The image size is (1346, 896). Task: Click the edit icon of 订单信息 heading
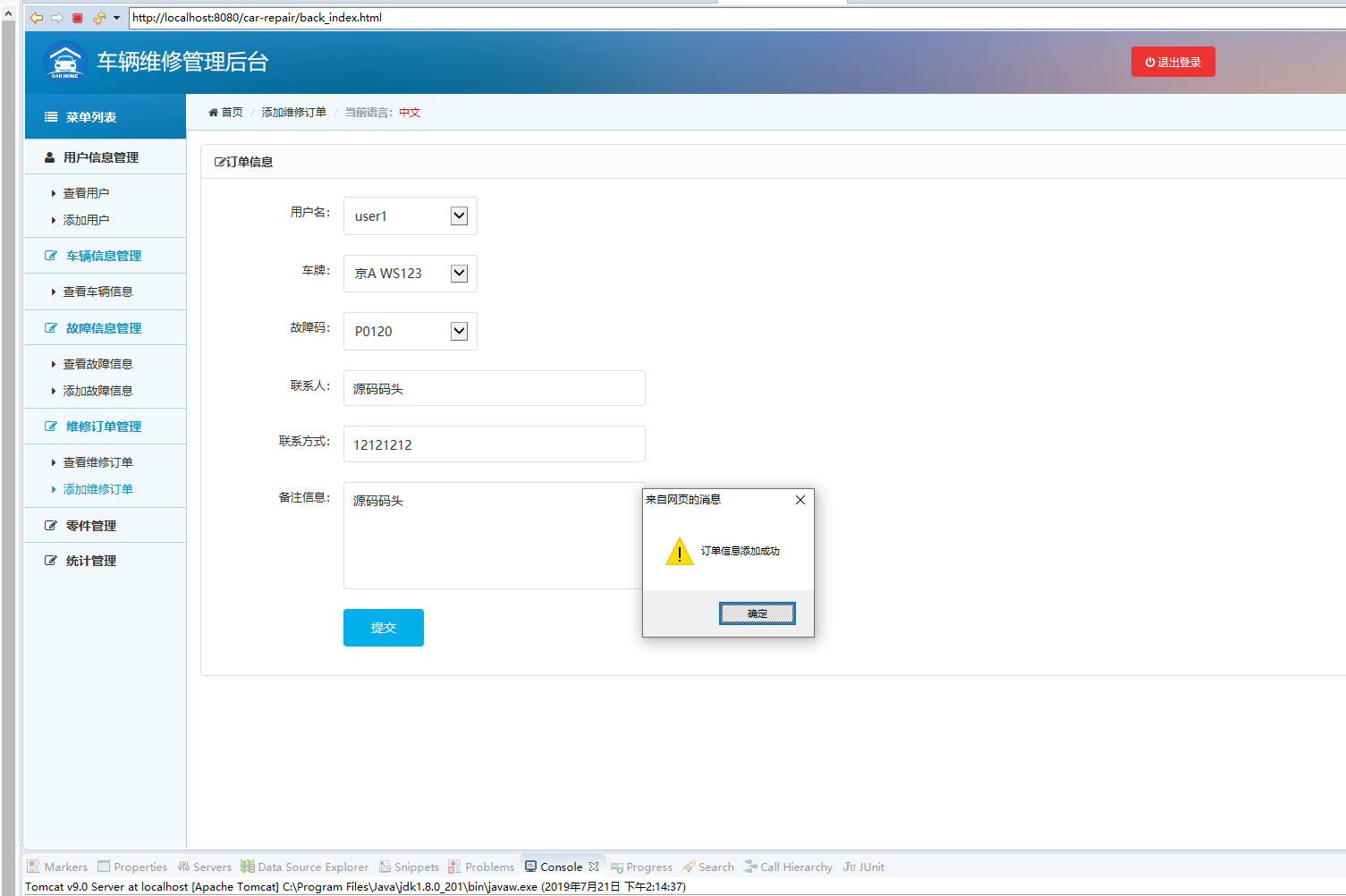point(220,162)
